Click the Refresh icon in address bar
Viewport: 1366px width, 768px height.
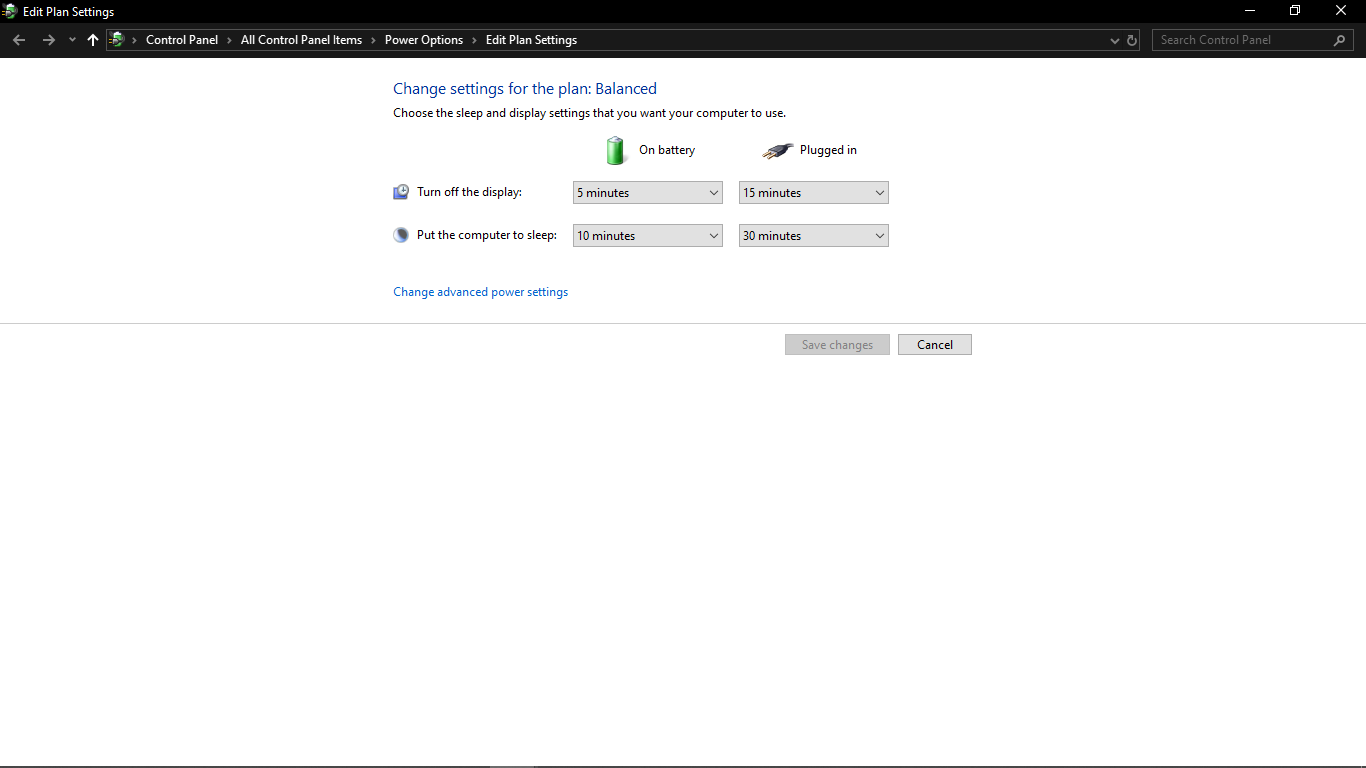(1132, 40)
